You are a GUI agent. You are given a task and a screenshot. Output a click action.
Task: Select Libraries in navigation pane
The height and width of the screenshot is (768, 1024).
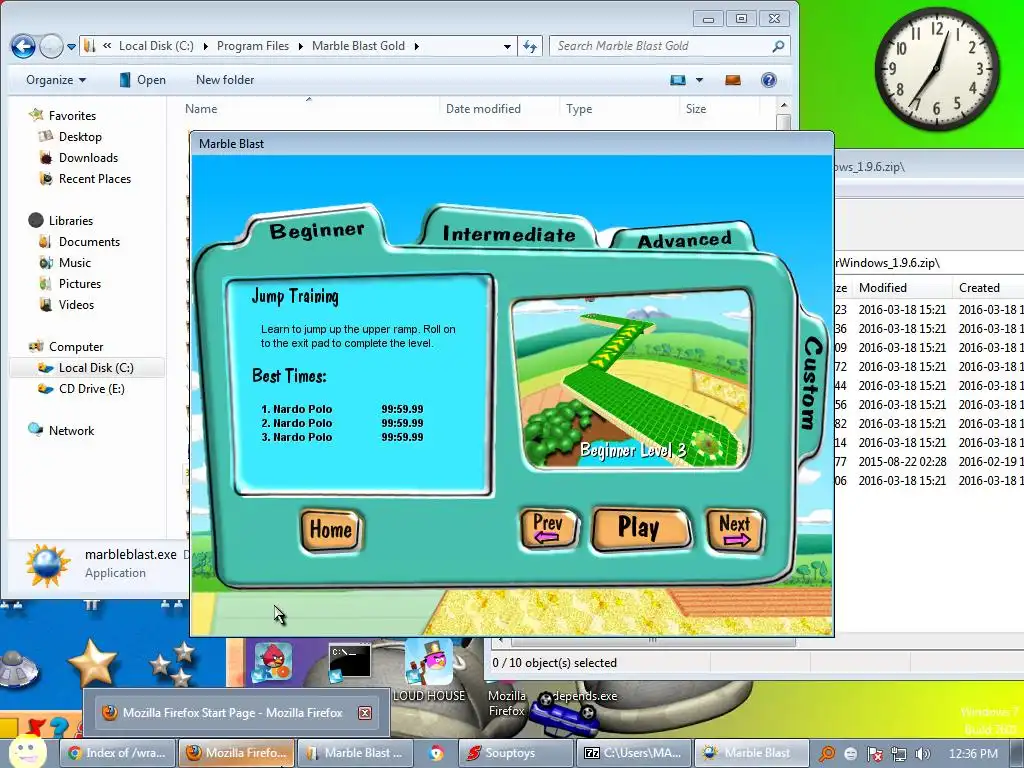coord(71,221)
